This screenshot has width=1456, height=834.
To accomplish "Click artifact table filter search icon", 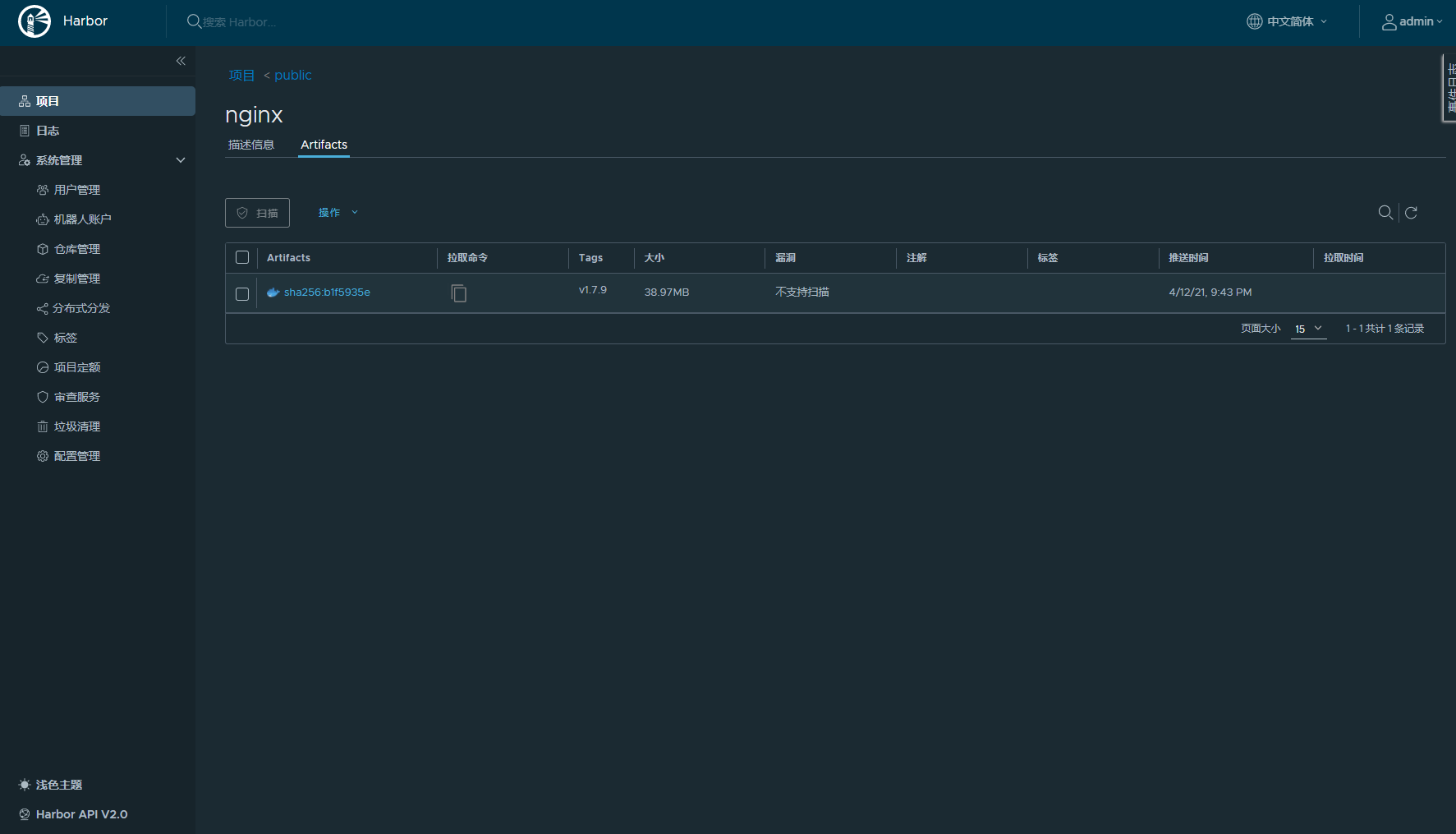I will [1385, 213].
